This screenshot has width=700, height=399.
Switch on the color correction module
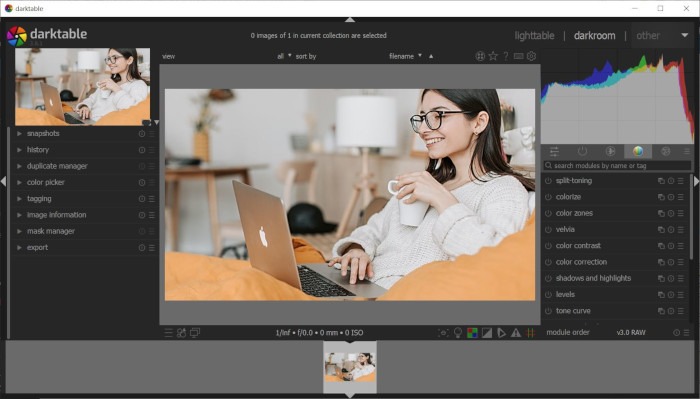pos(548,262)
